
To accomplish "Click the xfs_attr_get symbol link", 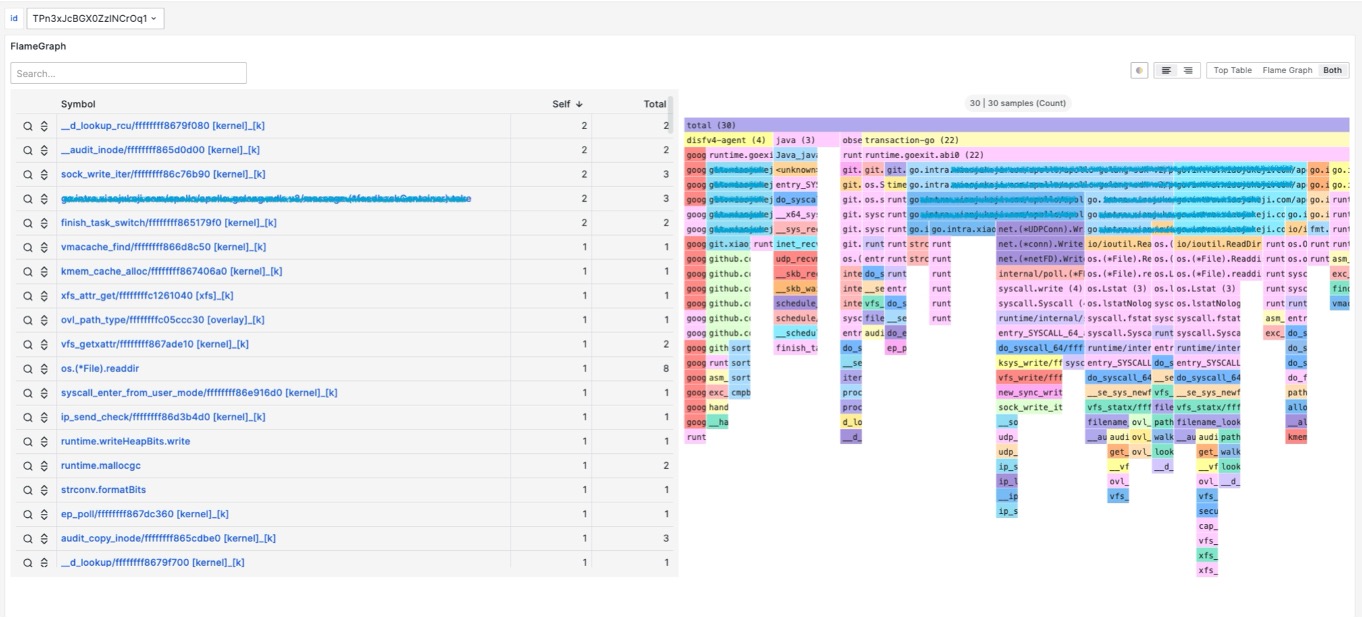I will coord(147,296).
